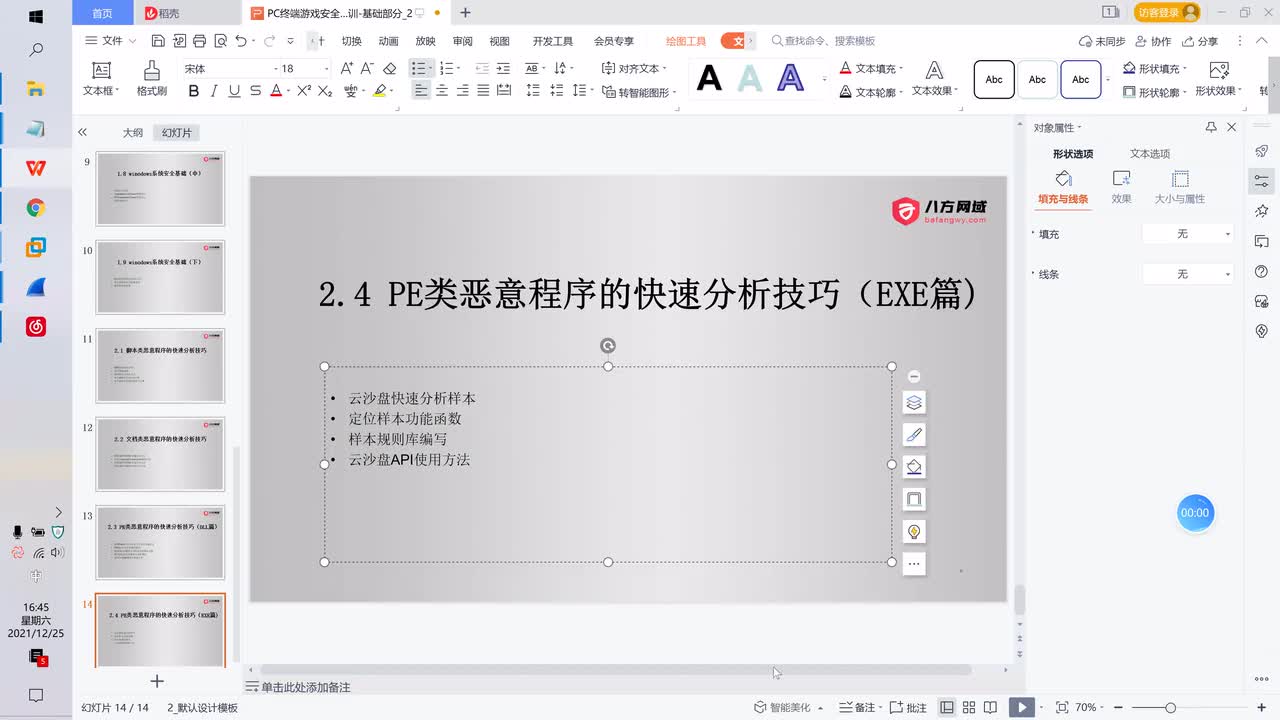Insert a Text Box (文本框)
Image resolution: width=1280 pixels, height=720 pixels.
coord(100,78)
